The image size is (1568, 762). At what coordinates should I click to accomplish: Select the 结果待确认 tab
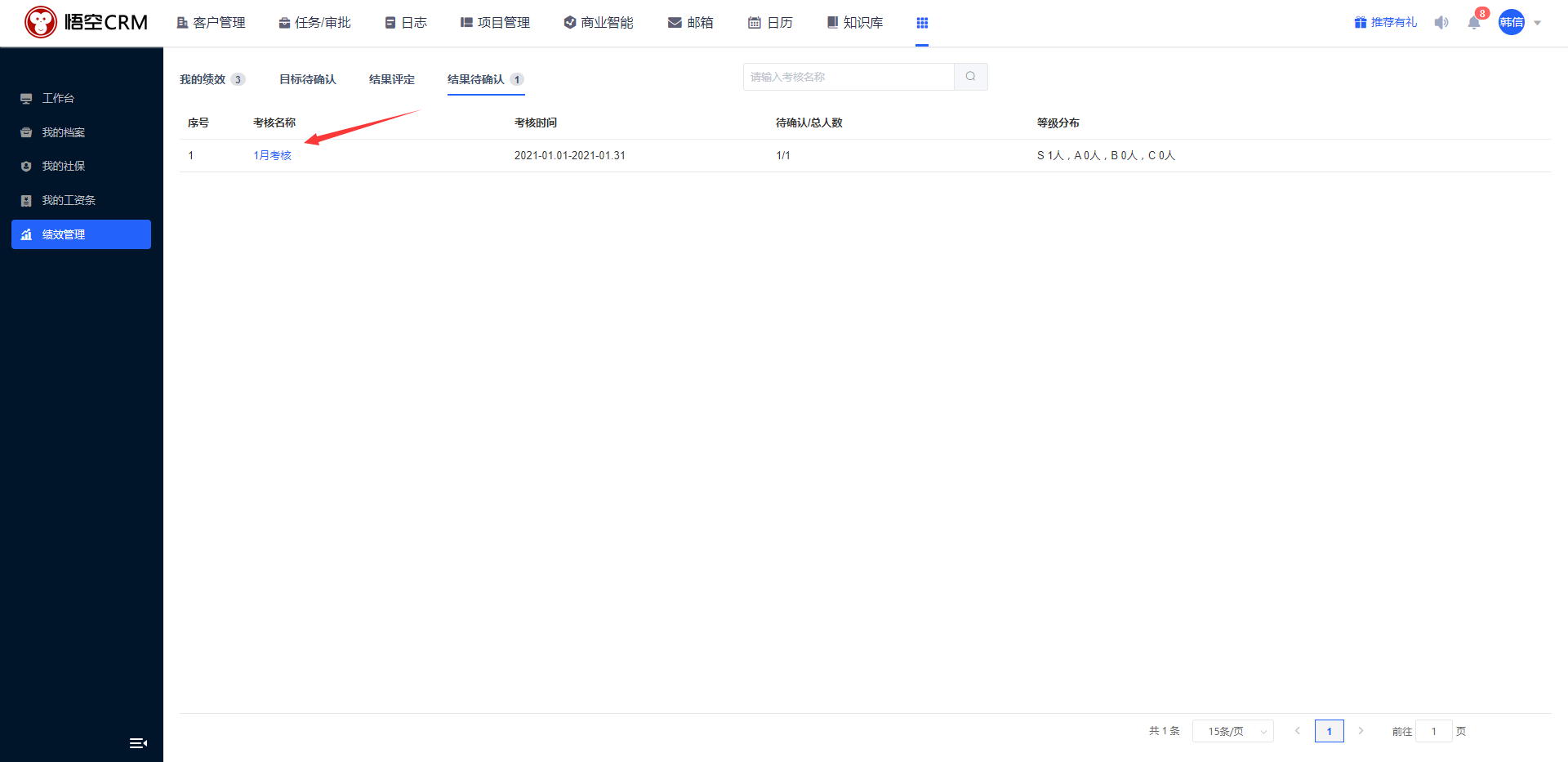485,79
